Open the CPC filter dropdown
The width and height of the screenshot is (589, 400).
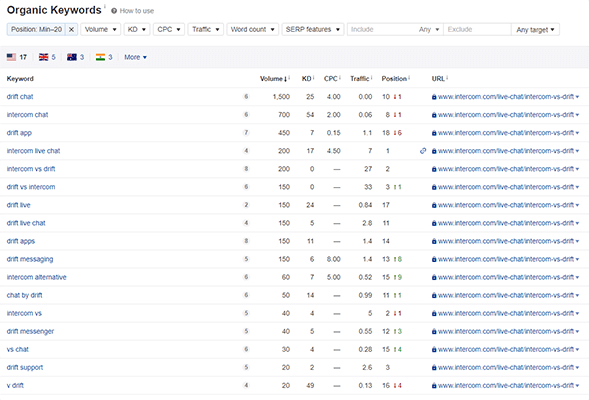[169, 29]
